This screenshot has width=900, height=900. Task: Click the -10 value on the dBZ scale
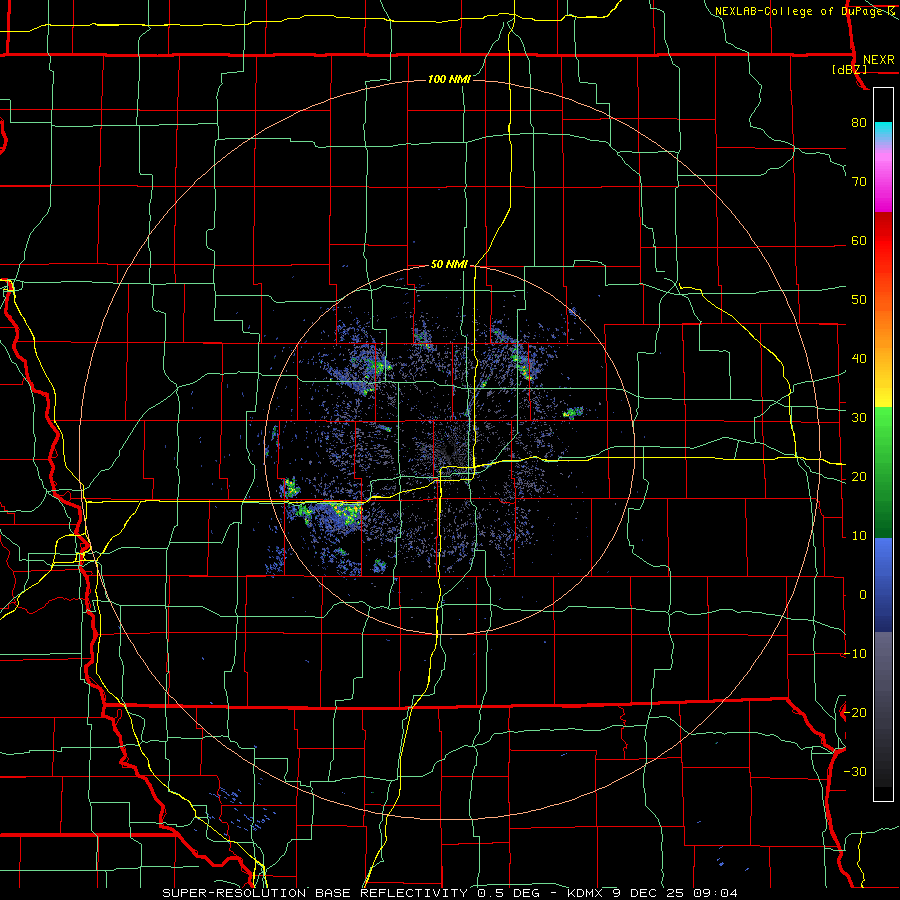(855, 654)
